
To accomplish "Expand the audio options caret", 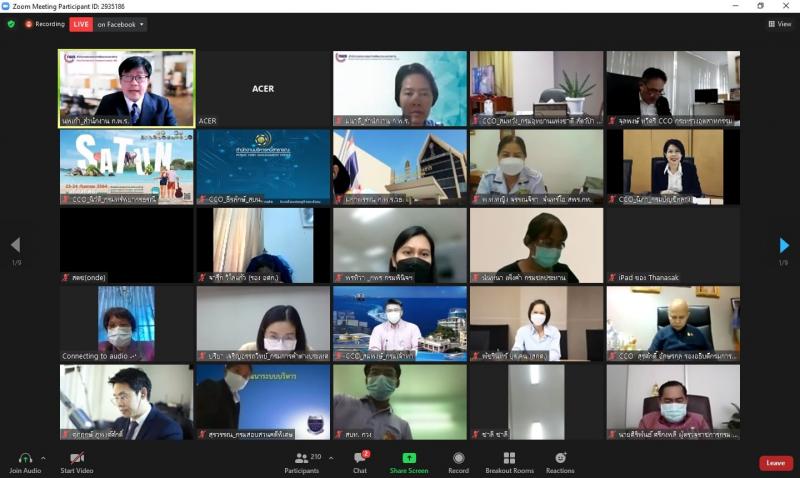I will click(x=43, y=458).
